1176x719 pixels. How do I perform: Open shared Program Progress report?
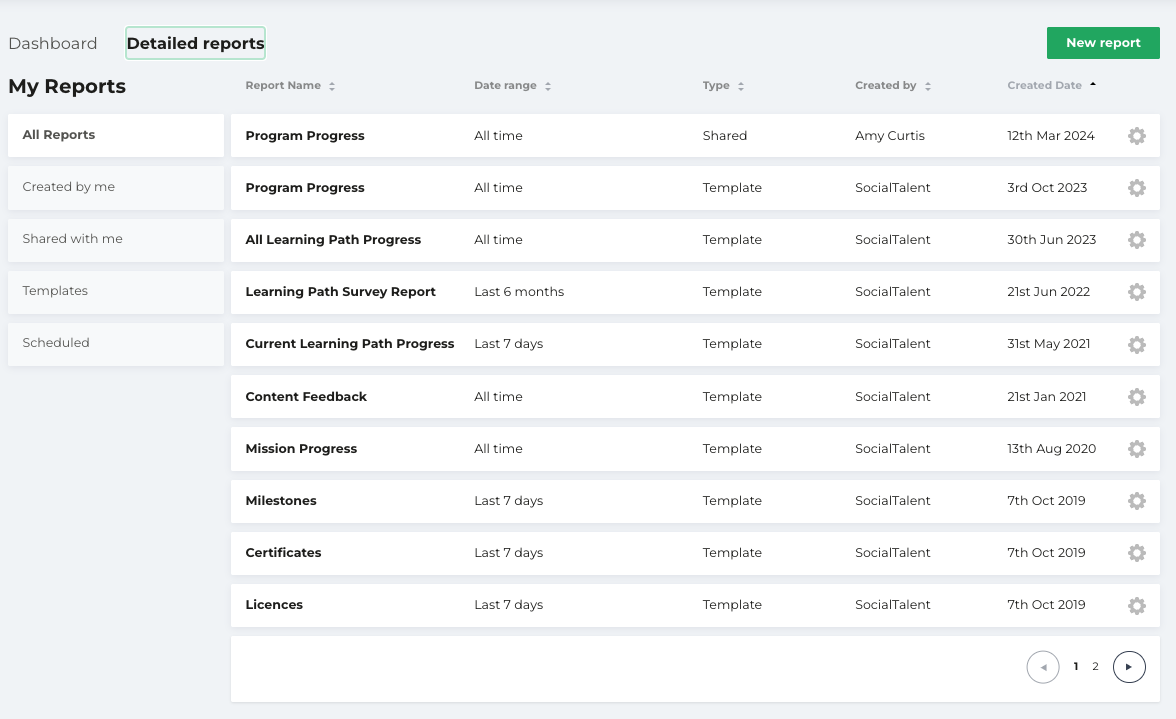[304, 136]
